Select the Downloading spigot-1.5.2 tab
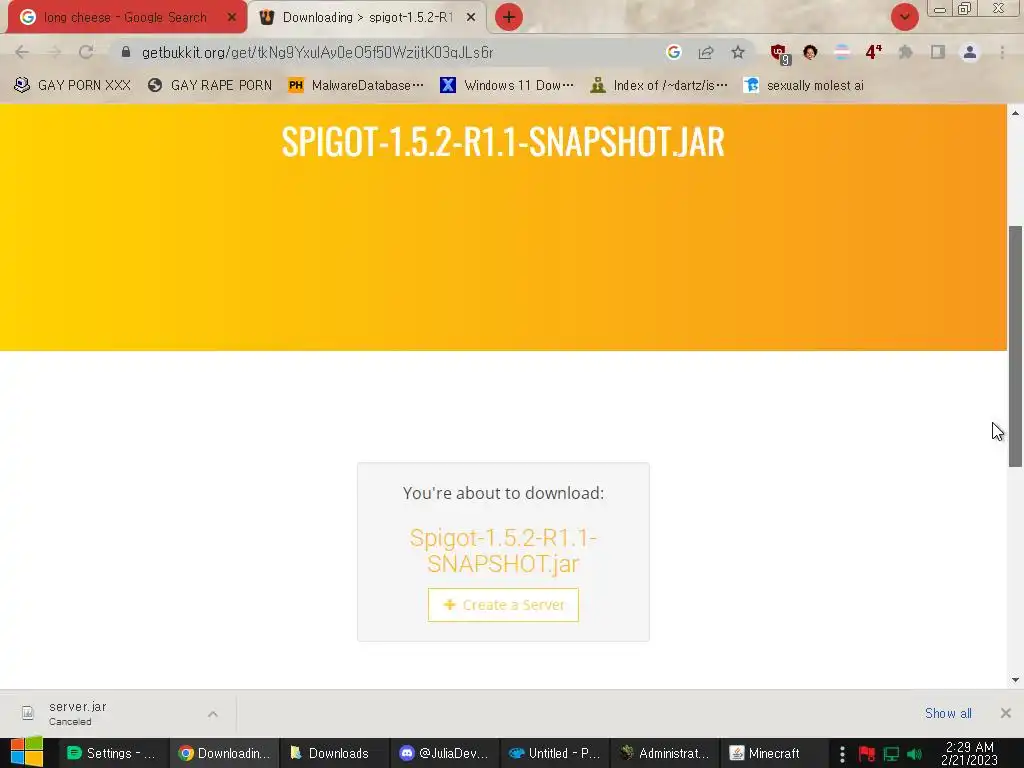 pos(366,18)
